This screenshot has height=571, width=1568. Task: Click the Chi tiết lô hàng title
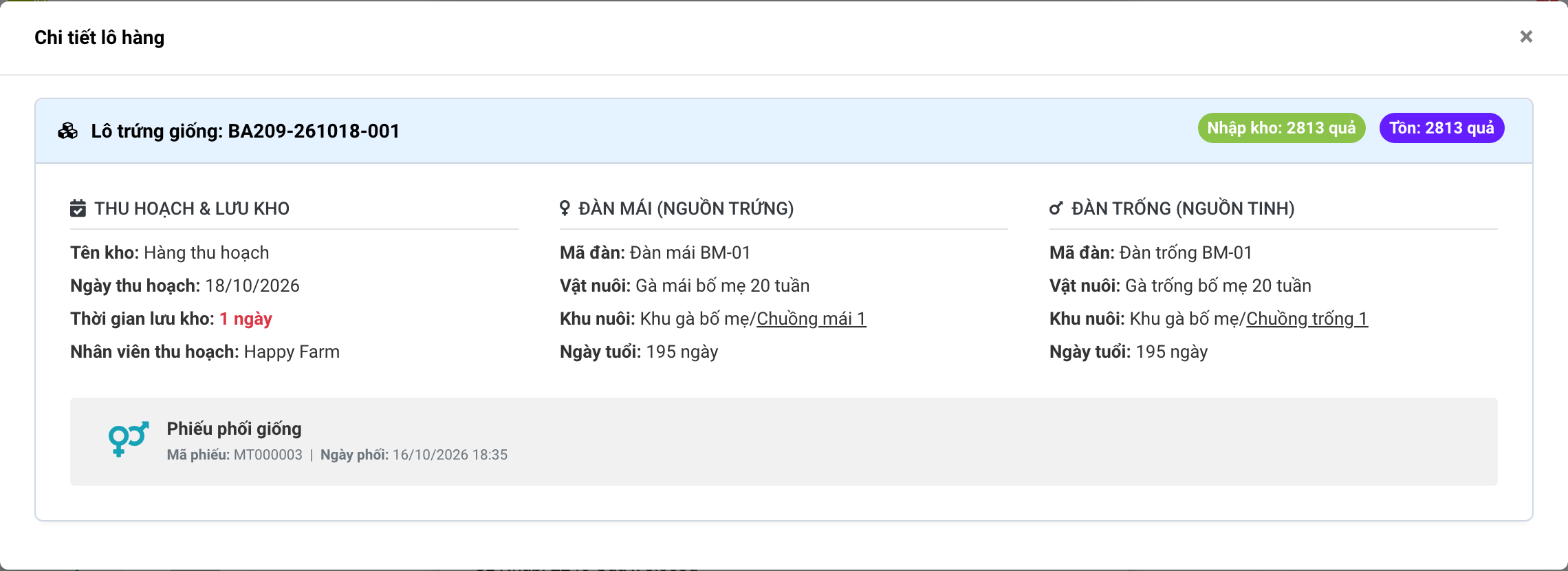point(100,37)
